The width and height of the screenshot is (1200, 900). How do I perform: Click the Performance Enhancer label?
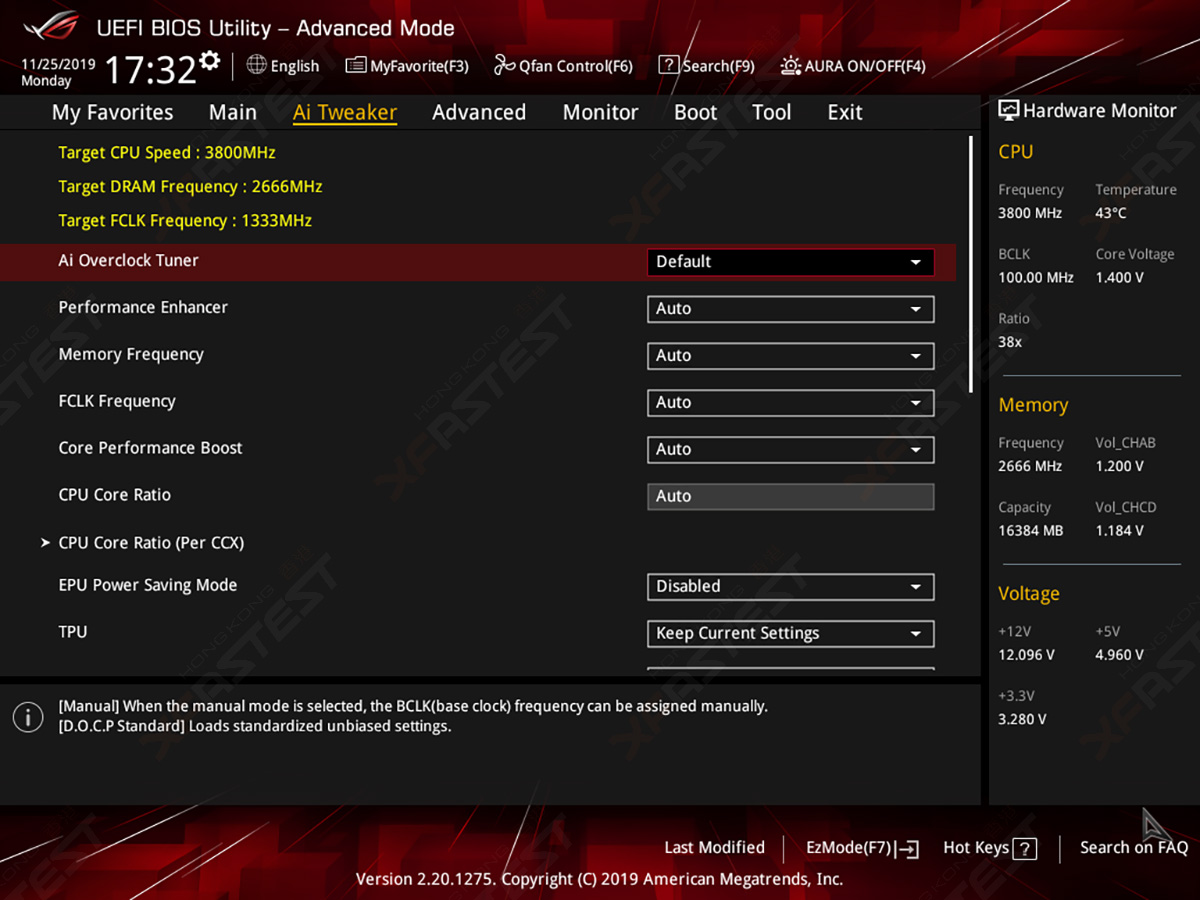(x=143, y=308)
